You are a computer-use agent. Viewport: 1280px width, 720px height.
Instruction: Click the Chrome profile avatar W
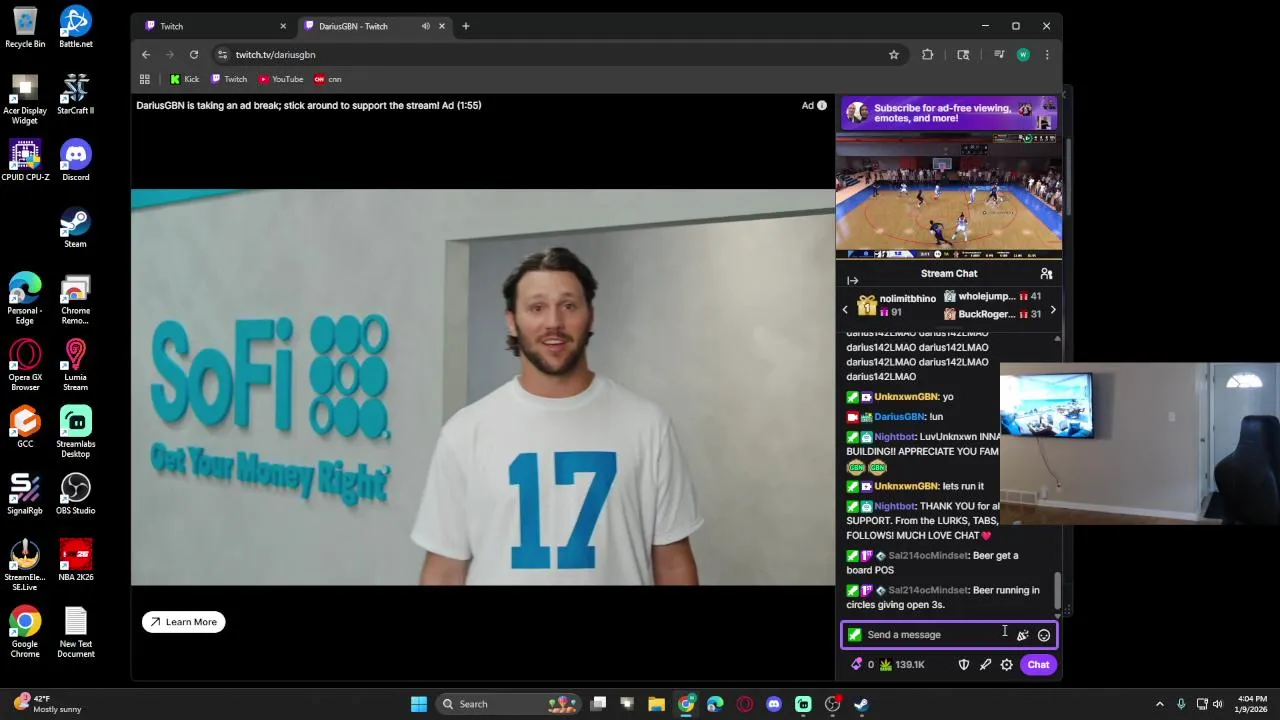1023,55
